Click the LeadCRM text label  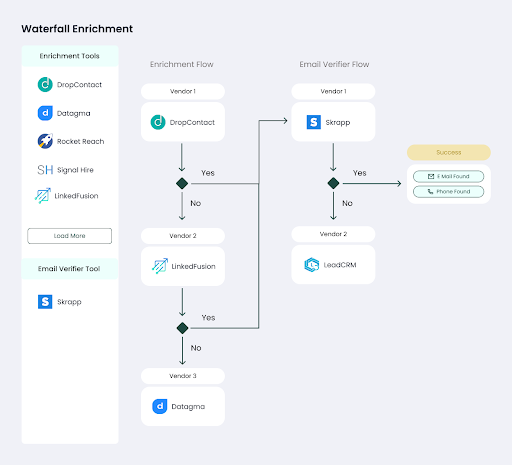tap(340, 265)
